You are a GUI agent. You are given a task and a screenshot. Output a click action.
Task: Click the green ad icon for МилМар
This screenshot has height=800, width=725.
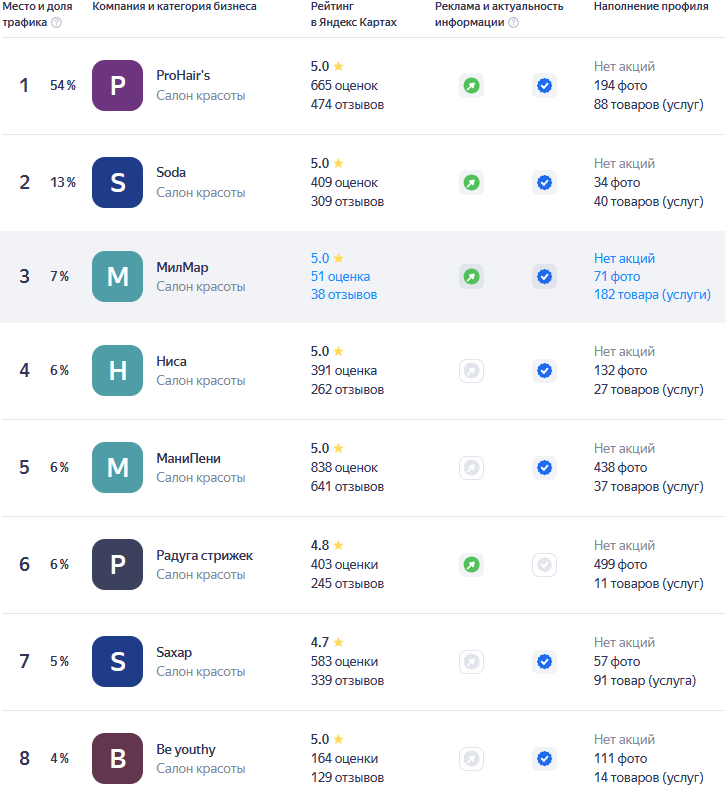[471, 277]
